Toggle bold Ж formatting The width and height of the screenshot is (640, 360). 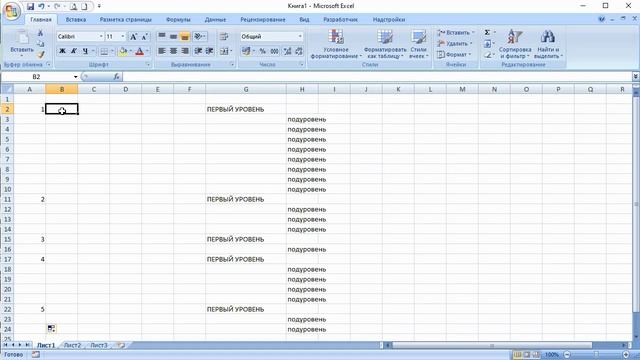tap(62, 51)
